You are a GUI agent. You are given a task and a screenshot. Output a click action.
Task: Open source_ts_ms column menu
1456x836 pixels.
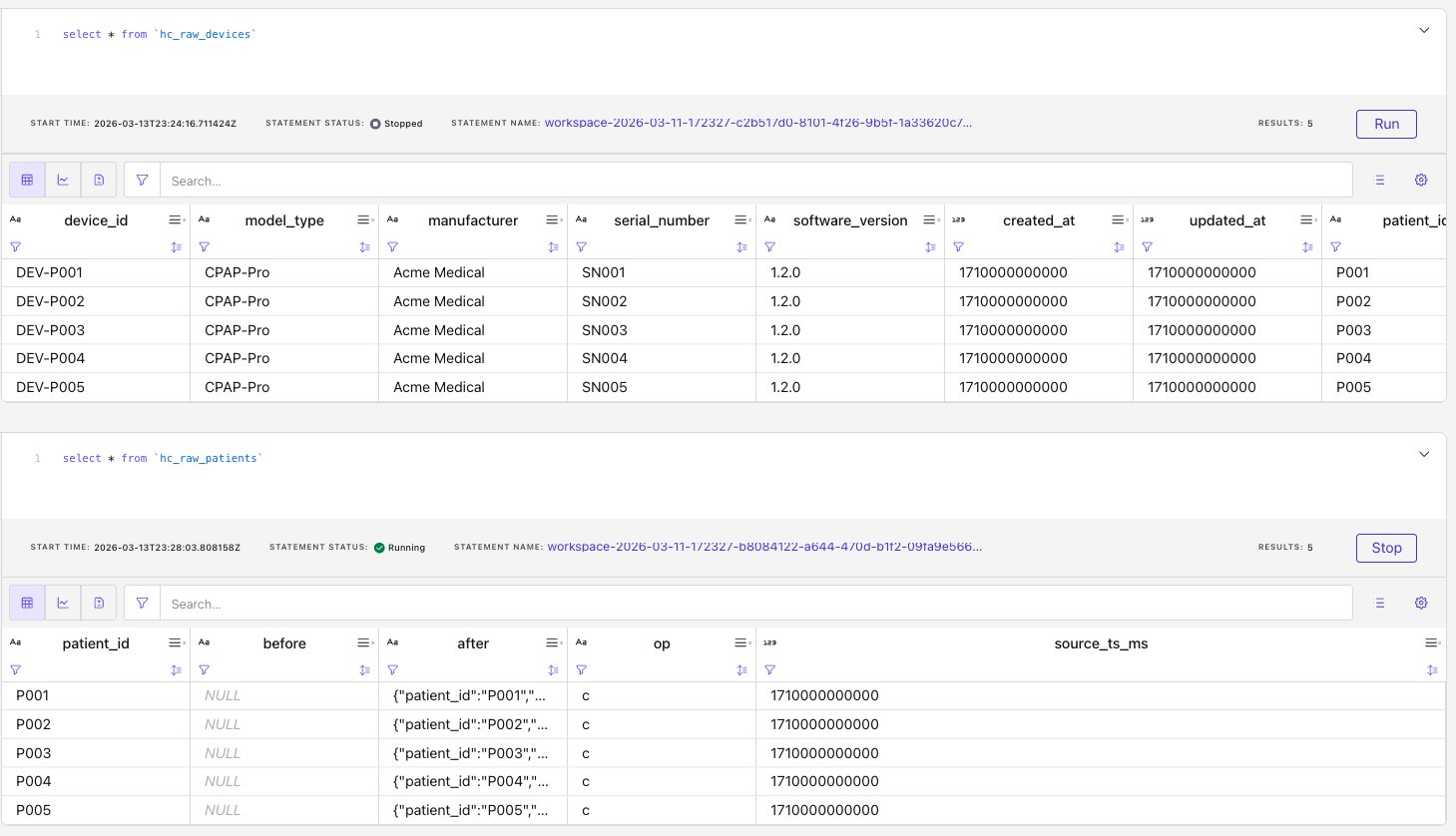pyautogui.click(x=1432, y=643)
